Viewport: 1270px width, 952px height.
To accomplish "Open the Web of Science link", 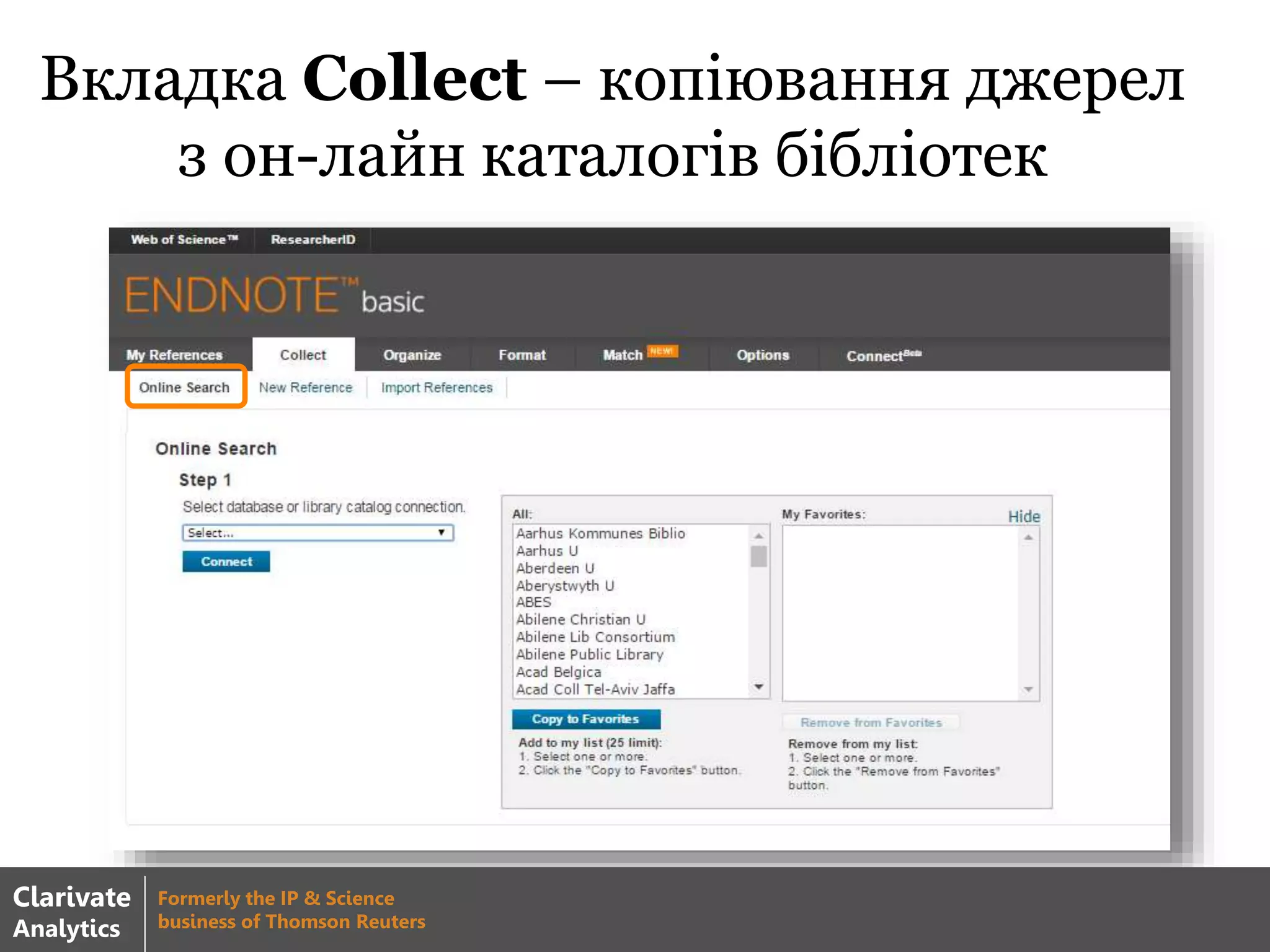I will coord(184,240).
